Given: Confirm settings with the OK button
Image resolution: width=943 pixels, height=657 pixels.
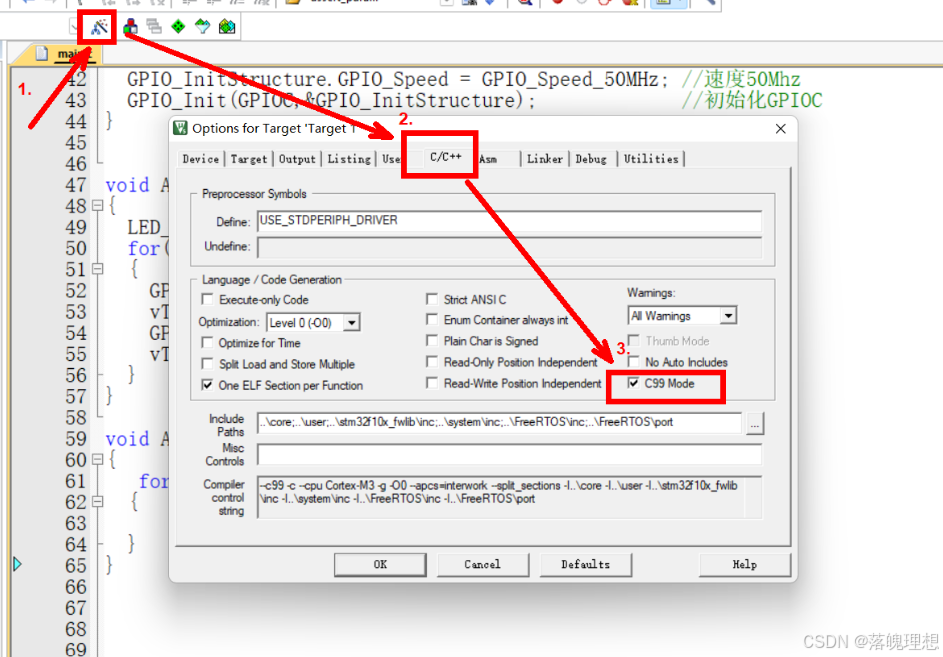Looking at the screenshot, I should [x=380, y=564].
